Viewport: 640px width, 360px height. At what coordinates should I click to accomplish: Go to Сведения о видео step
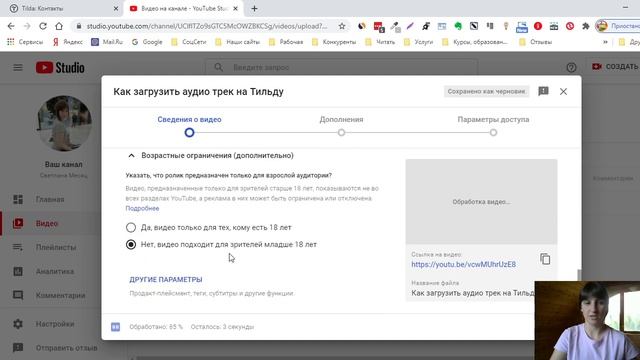click(189, 120)
